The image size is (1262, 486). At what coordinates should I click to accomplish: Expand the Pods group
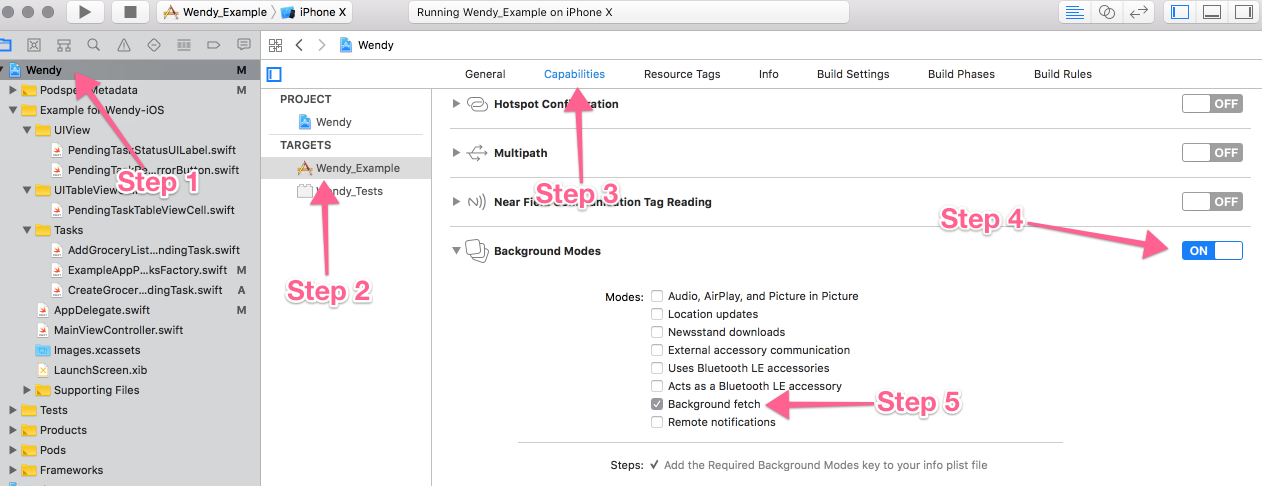point(13,450)
